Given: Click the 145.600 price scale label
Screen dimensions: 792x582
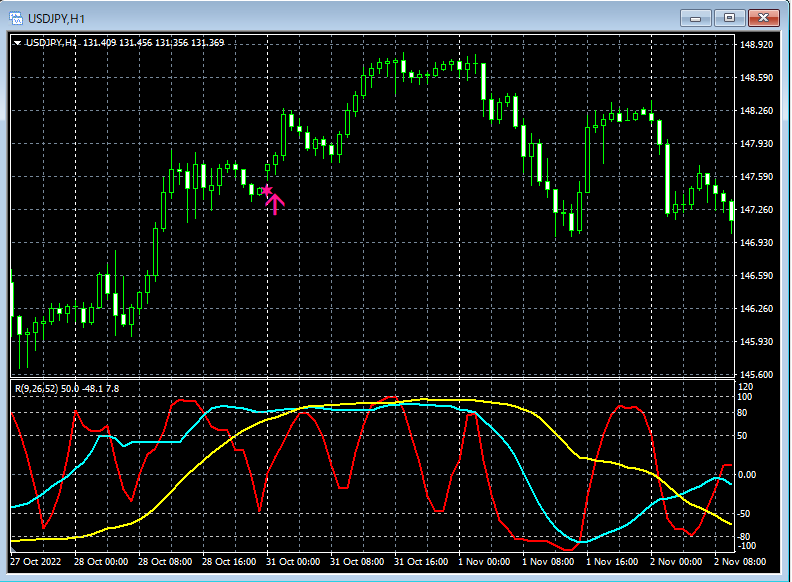Looking at the screenshot, I should point(756,375).
